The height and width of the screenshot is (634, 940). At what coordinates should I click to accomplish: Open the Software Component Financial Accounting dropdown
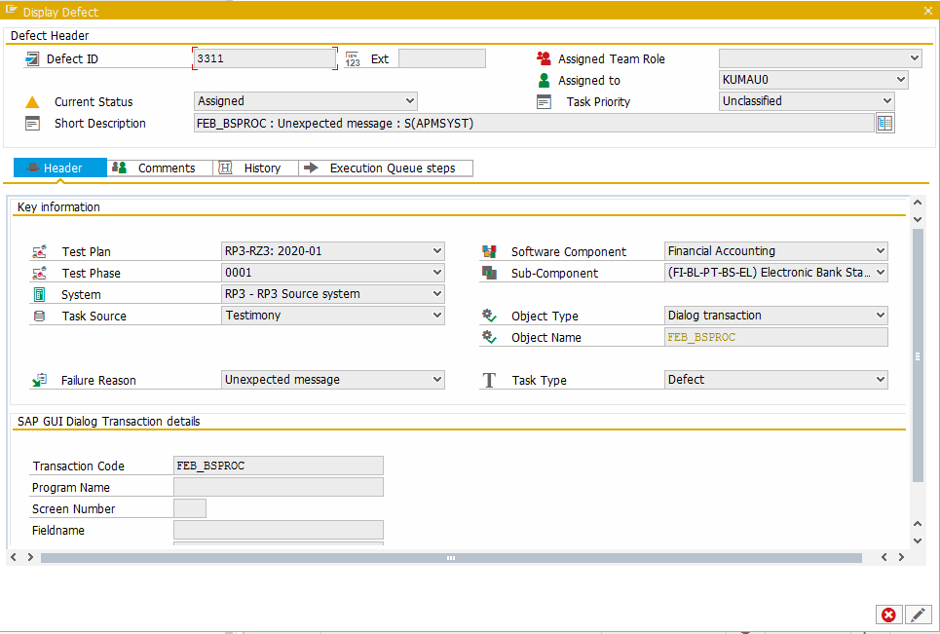coord(880,250)
